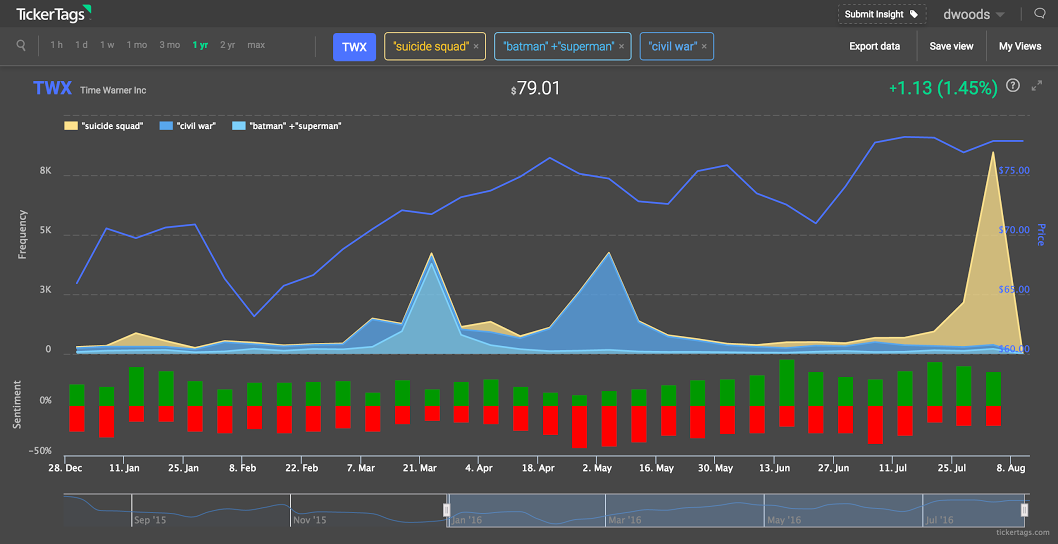Click Export data
This screenshot has width=1058, height=544.
pyautogui.click(x=874, y=46)
